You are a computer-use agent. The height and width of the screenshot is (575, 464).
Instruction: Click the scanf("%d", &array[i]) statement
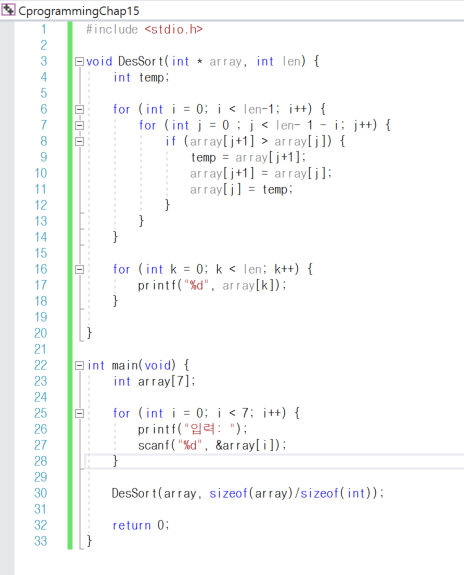click(x=212, y=445)
